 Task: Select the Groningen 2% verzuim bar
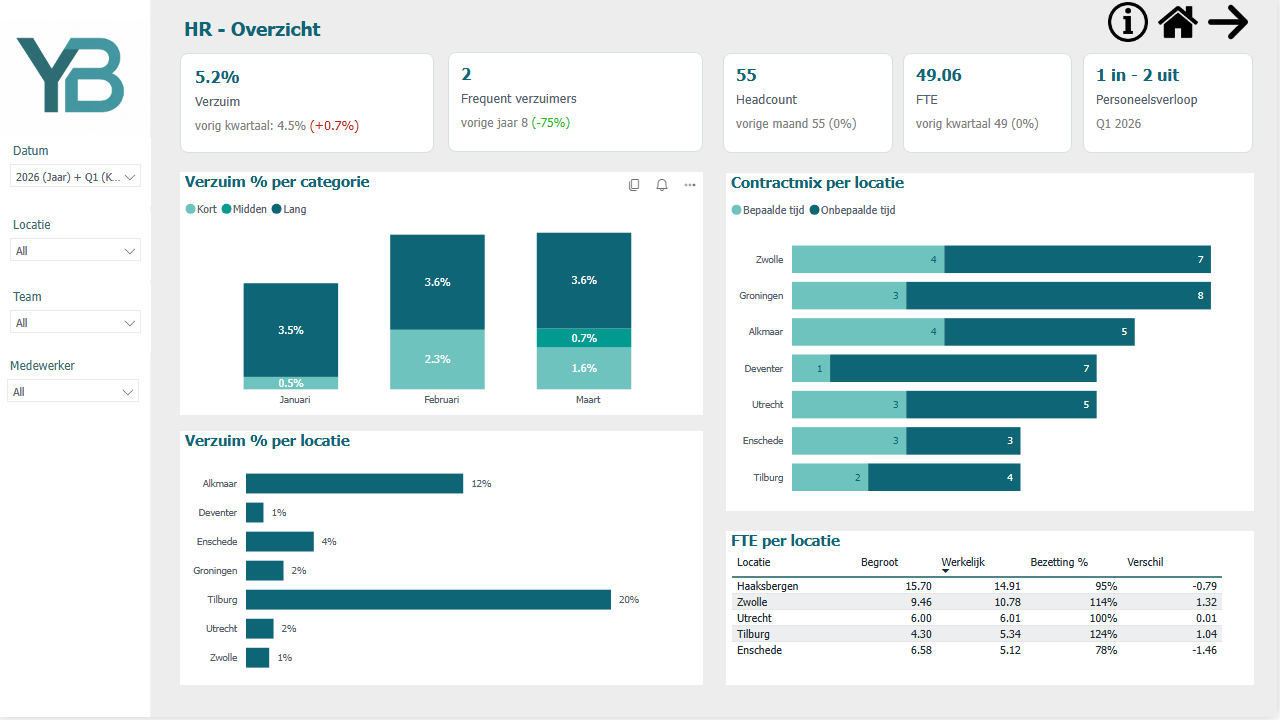pyautogui.click(x=265, y=570)
